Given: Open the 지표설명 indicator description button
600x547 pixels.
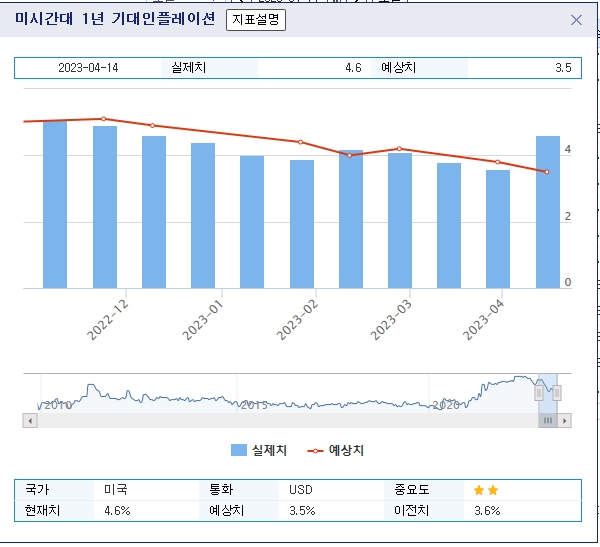Looking at the screenshot, I should pos(256,20).
